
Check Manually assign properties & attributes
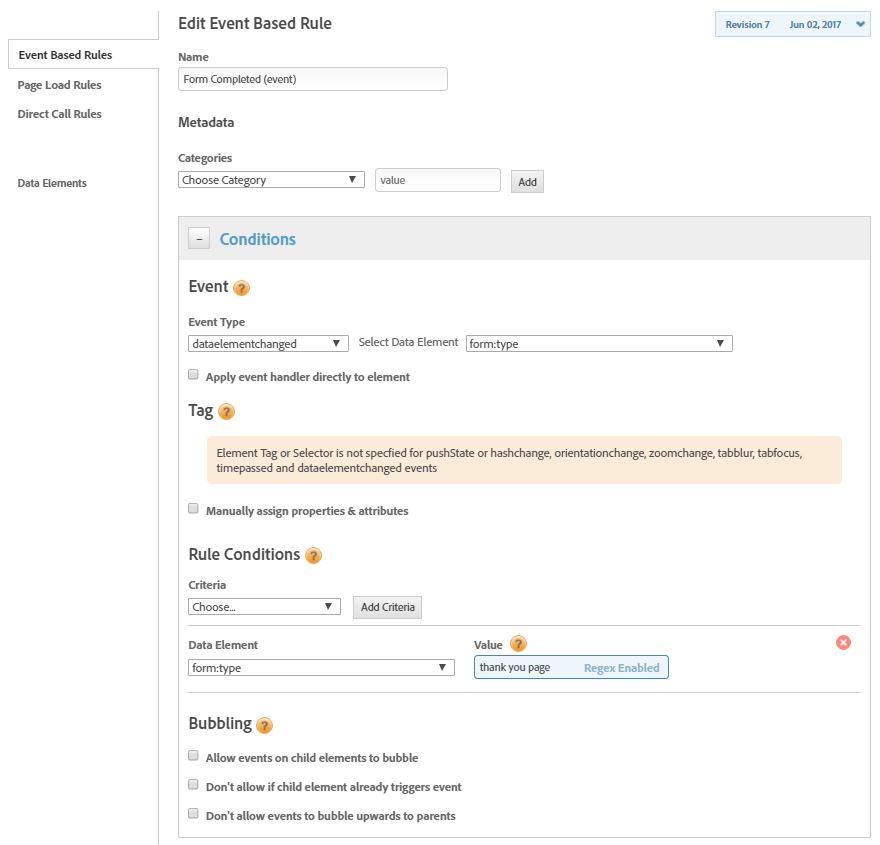coord(194,510)
